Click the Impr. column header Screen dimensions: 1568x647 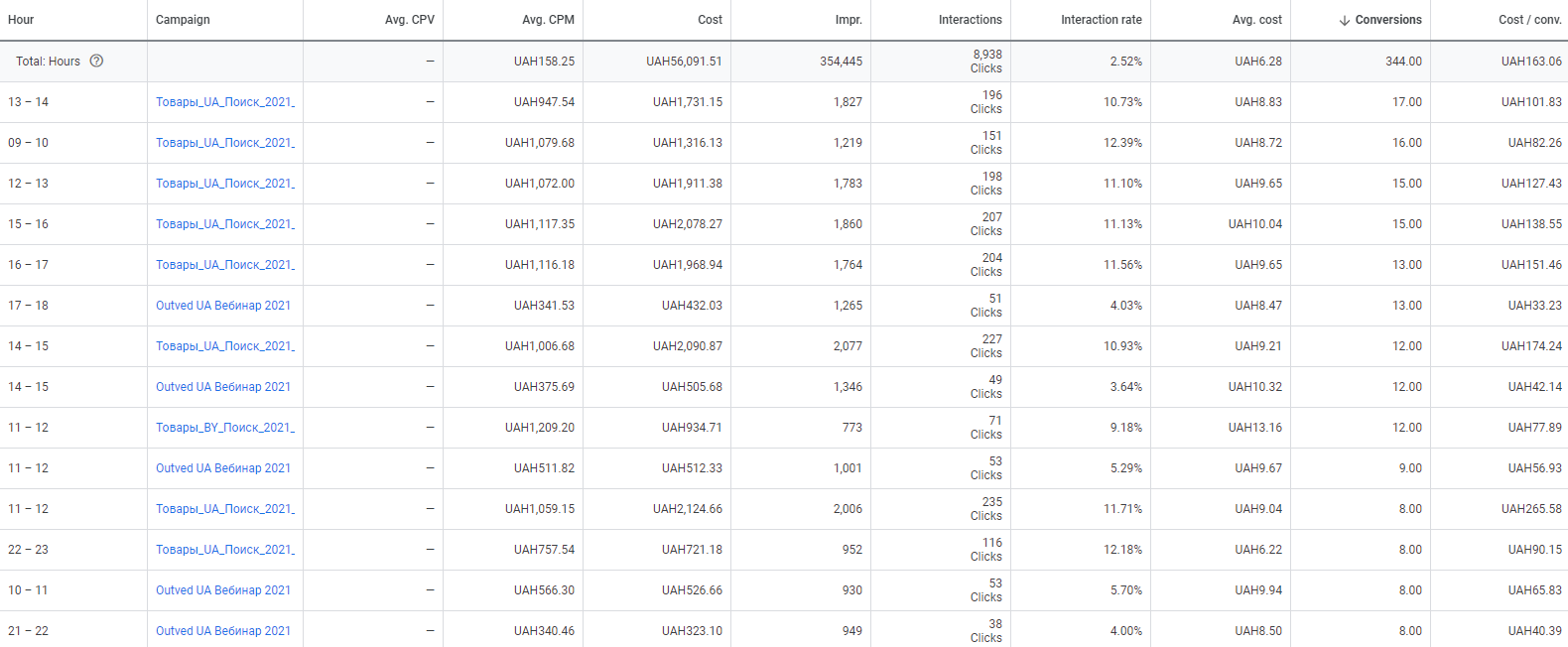(849, 20)
